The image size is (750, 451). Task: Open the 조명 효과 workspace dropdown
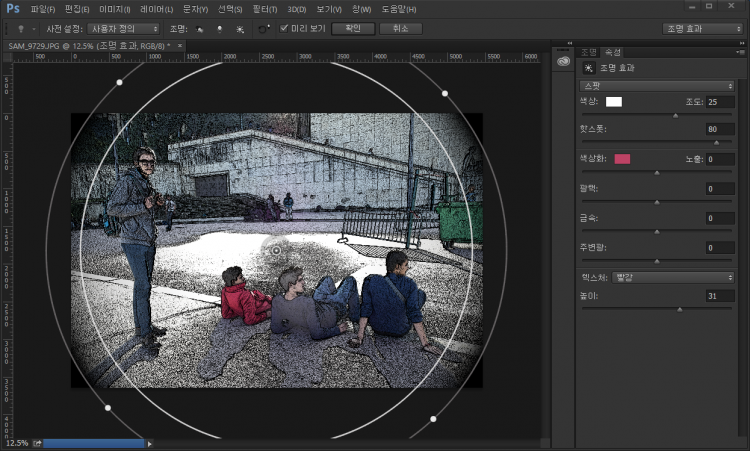coord(703,29)
